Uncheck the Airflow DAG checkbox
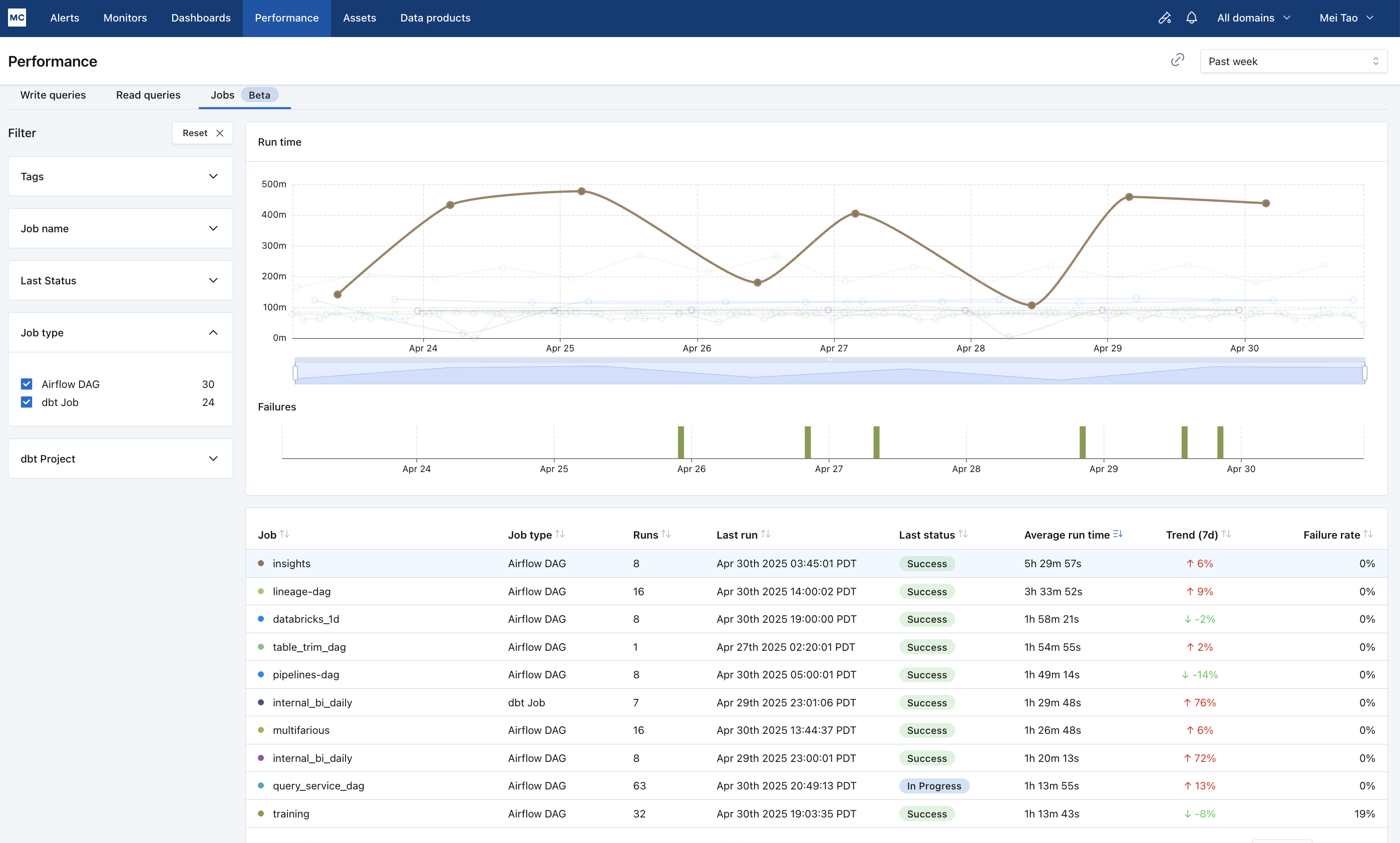 pyautogui.click(x=27, y=384)
